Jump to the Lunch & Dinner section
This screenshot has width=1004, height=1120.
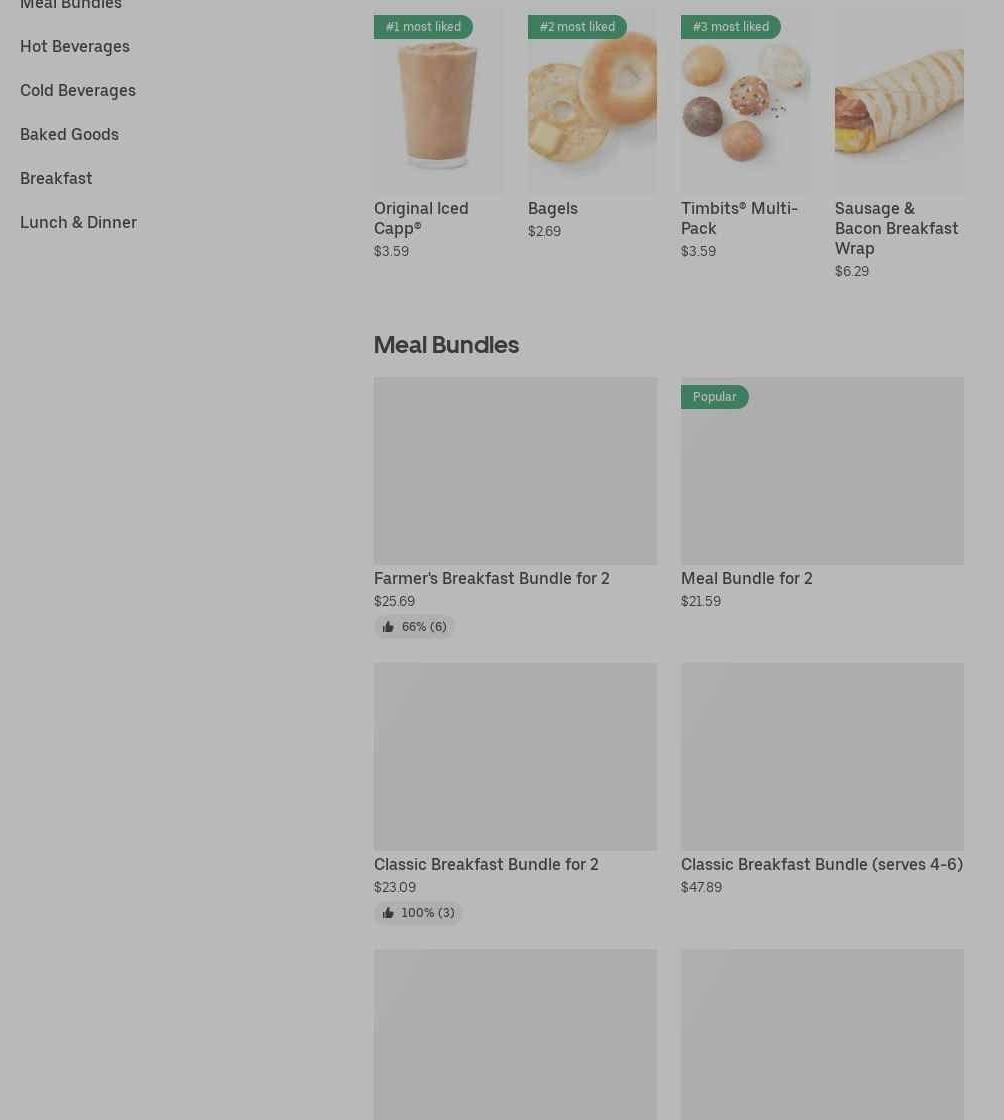pyautogui.click(x=79, y=222)
